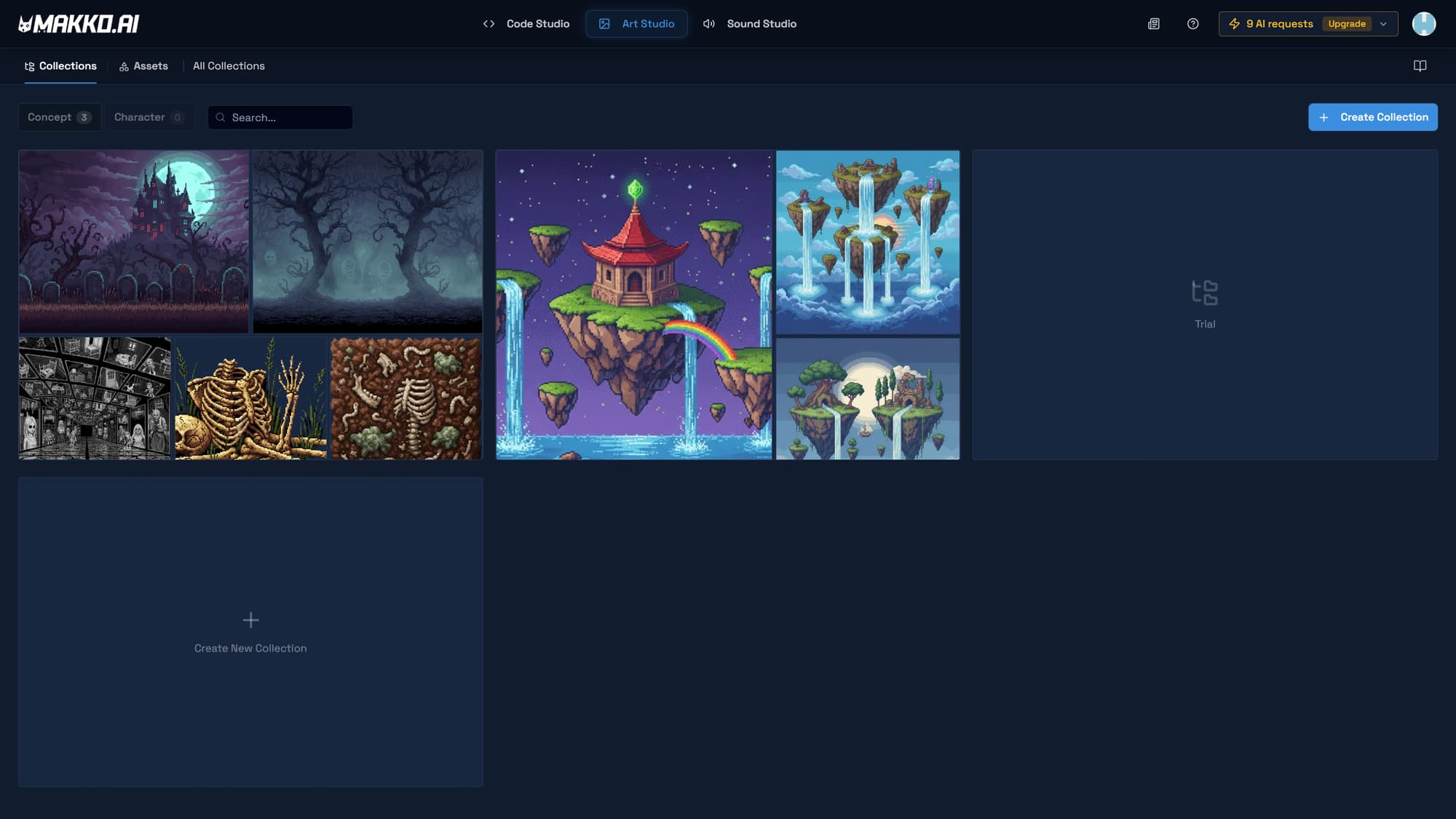
Task: Click the Upgrade button
Action: (1346, 24)
